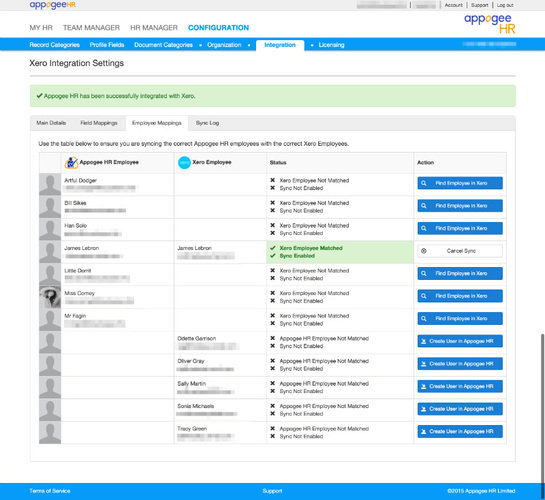Click James Lebron's avatar placeholder
This screenshot has width=545, height=500.
pyautogui.click(x=50, y=252)
